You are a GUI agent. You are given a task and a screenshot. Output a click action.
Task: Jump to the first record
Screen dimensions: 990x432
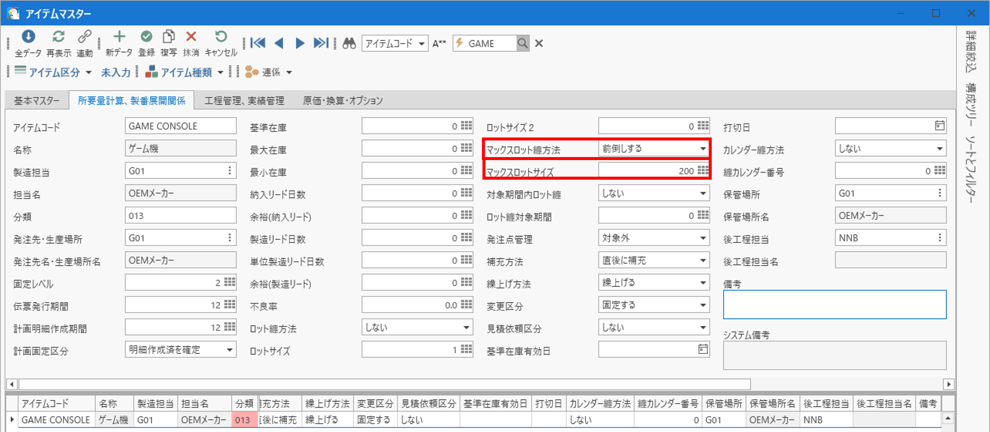(257, 43)
